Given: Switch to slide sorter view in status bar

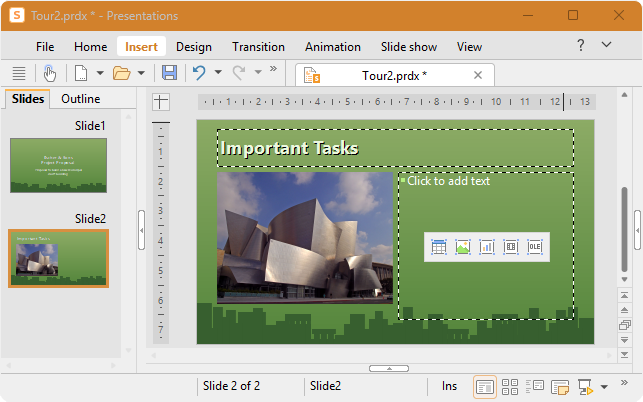Looking at the screenshot, I should pyautogui.click(x=510, y=386).
